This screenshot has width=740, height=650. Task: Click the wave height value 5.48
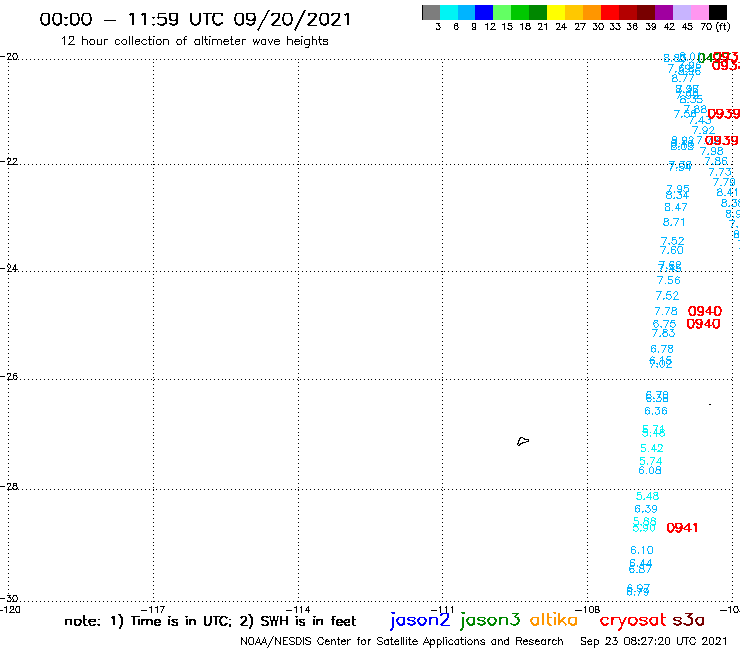pyautogui.click(x=648, y=496)
